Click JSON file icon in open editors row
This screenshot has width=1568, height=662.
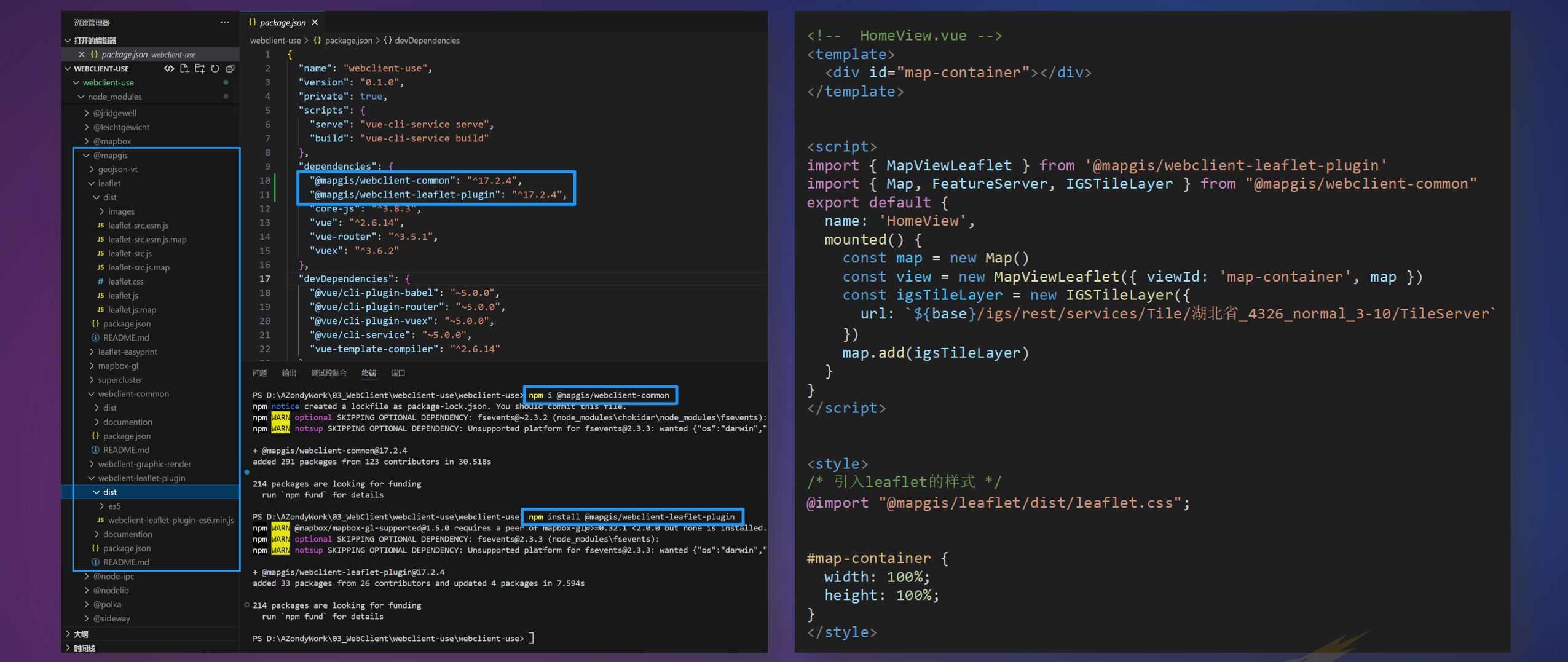[x=94, y=55]
